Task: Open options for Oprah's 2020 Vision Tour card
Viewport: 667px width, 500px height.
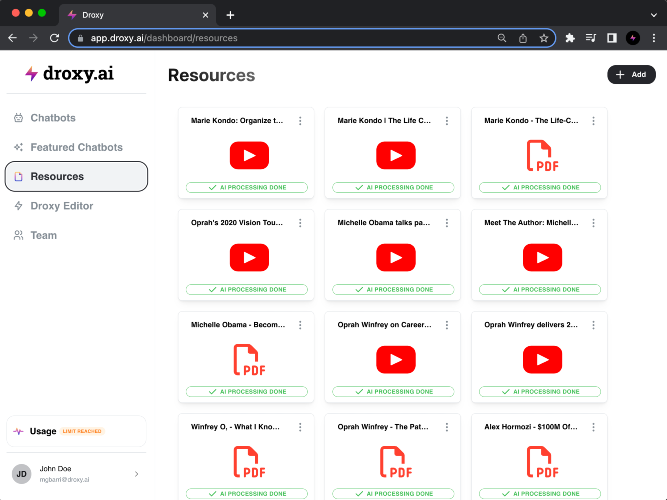Action: coord(300,223)
